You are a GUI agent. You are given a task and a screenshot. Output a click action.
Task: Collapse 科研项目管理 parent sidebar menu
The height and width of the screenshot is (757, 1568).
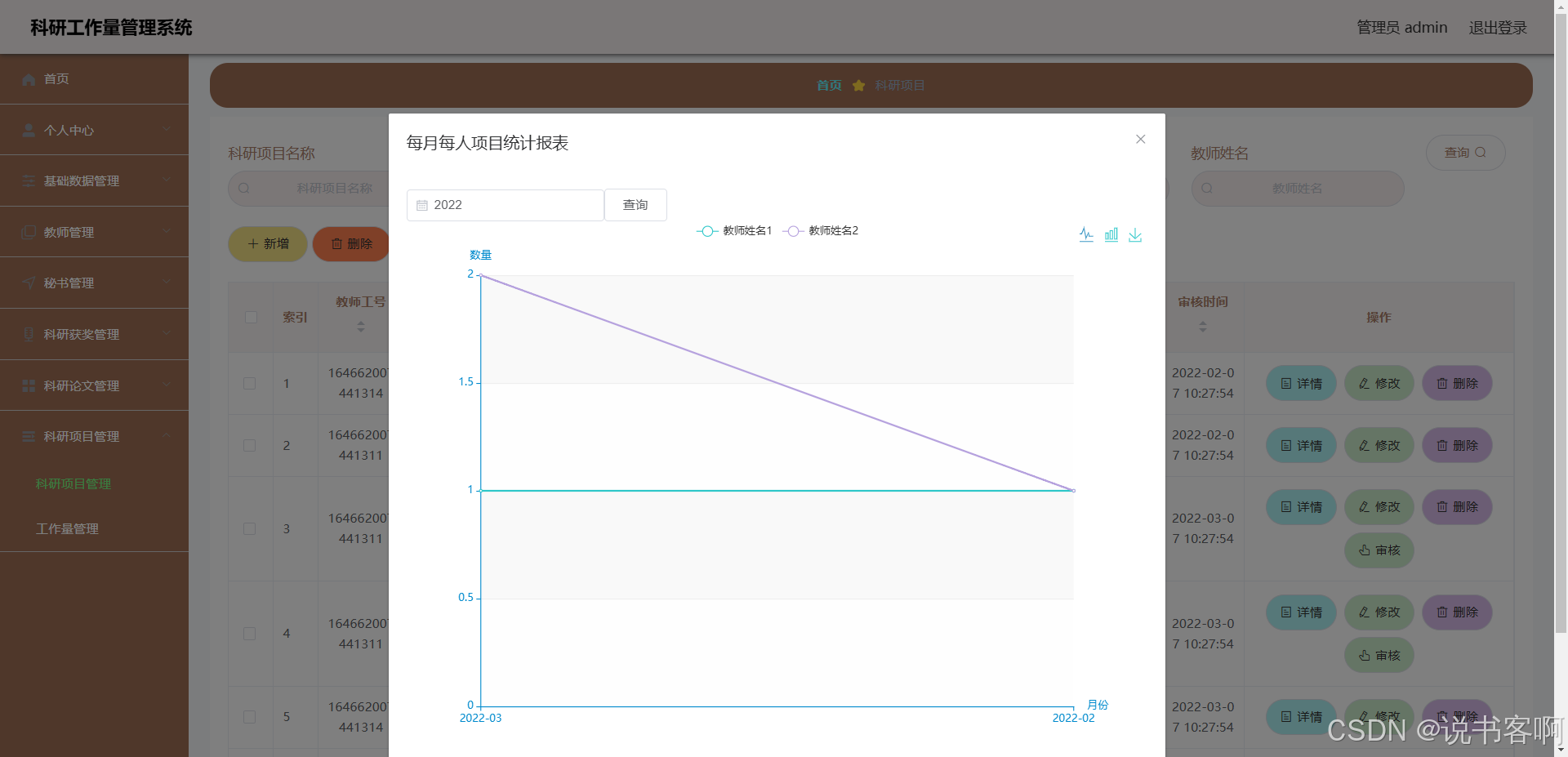point(94,436)
